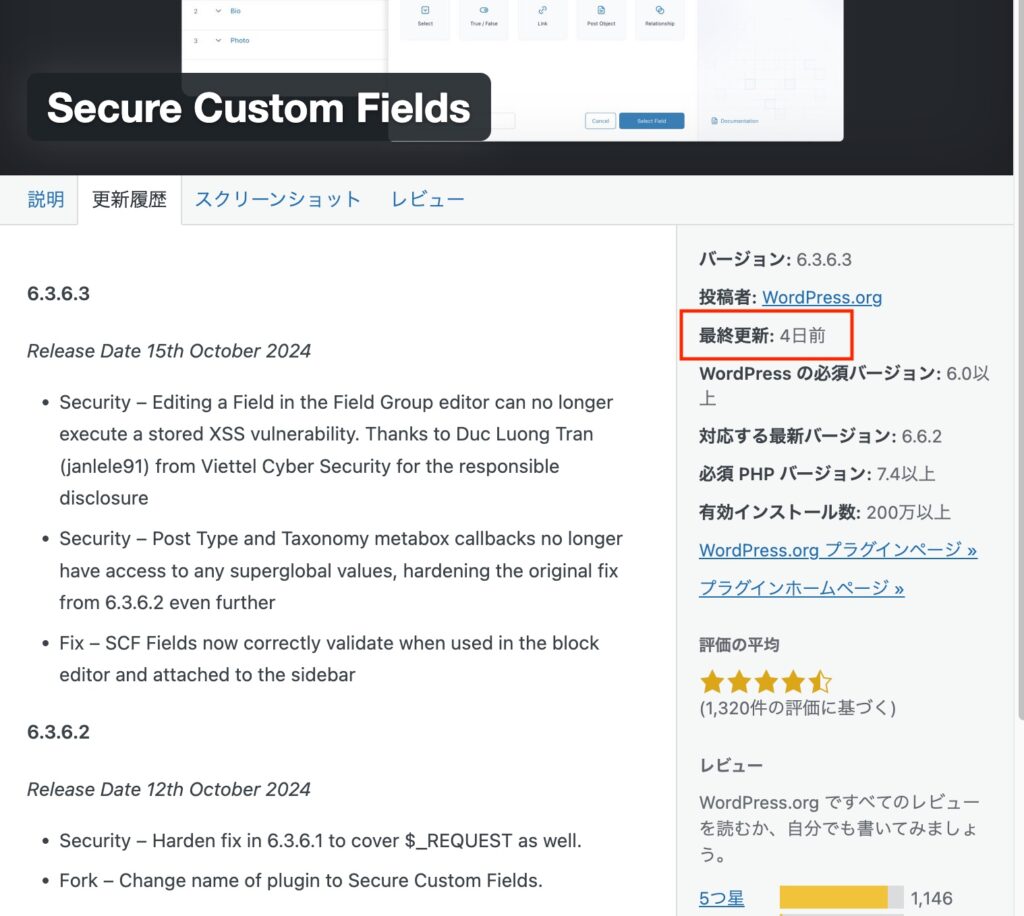Follow the プラグインホームページ link
Viewport: 1024px width, 916px height.
point(801,588)
